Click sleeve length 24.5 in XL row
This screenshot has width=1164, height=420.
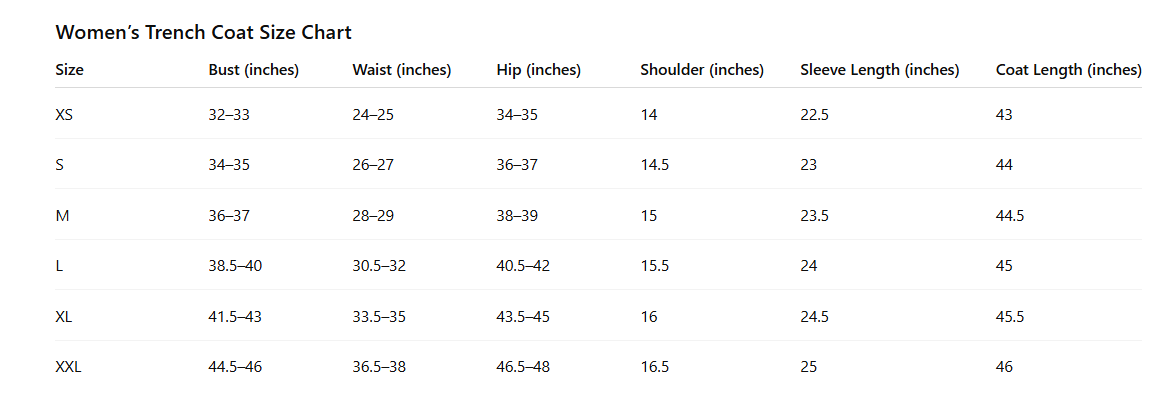coord(815,317)
